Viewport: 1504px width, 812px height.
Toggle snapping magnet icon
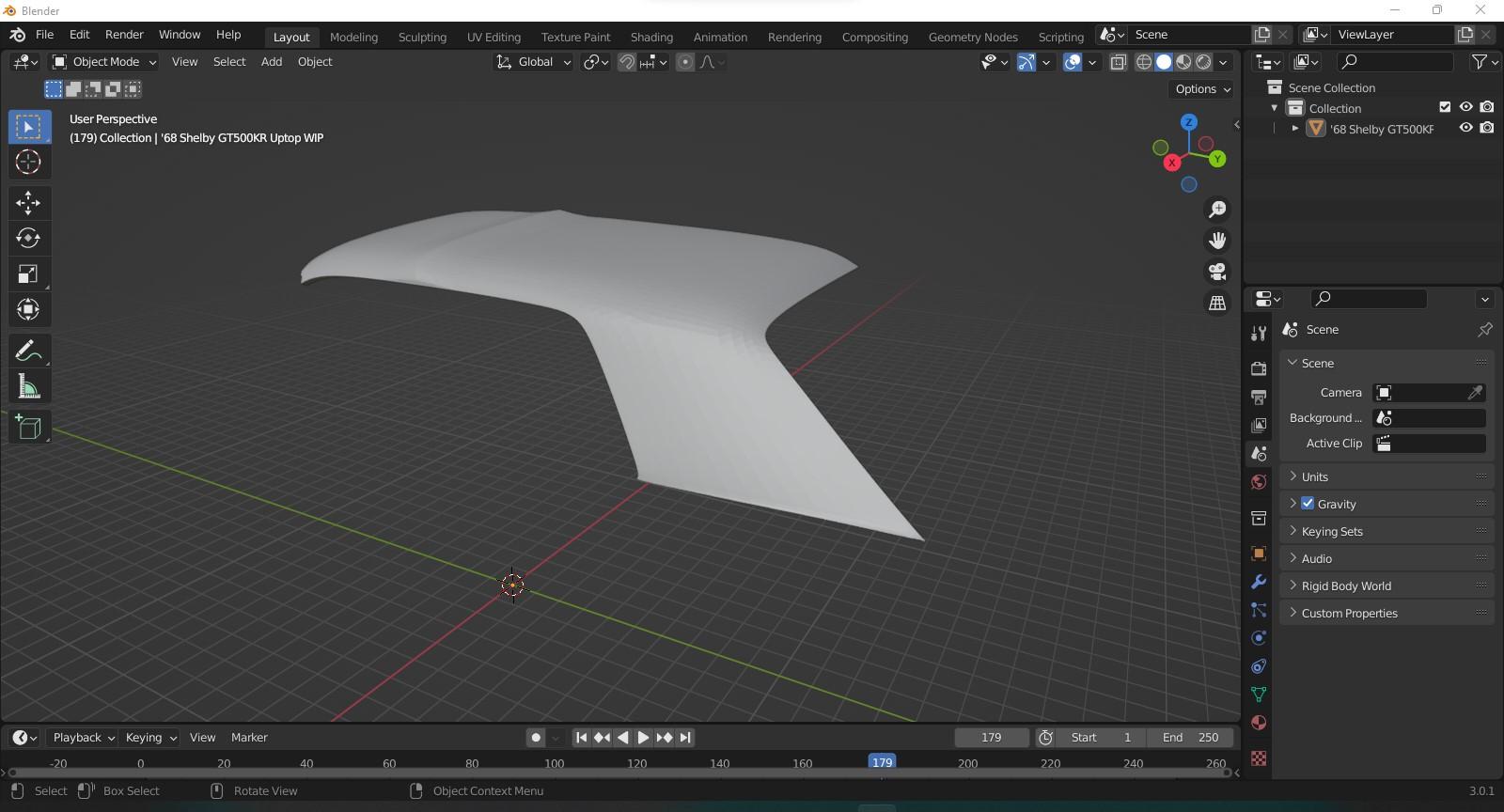tap(627, 62)
